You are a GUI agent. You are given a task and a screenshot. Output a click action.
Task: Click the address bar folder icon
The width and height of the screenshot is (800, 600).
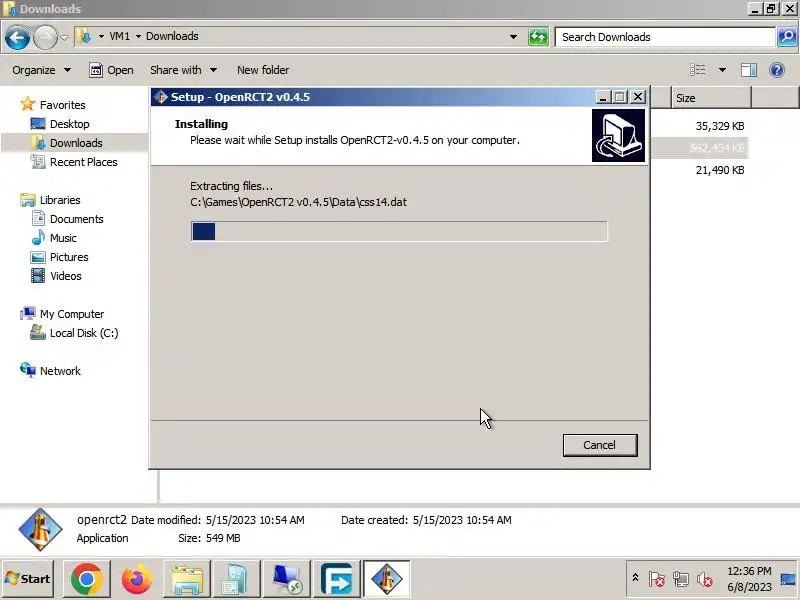(x=83, y=36)
